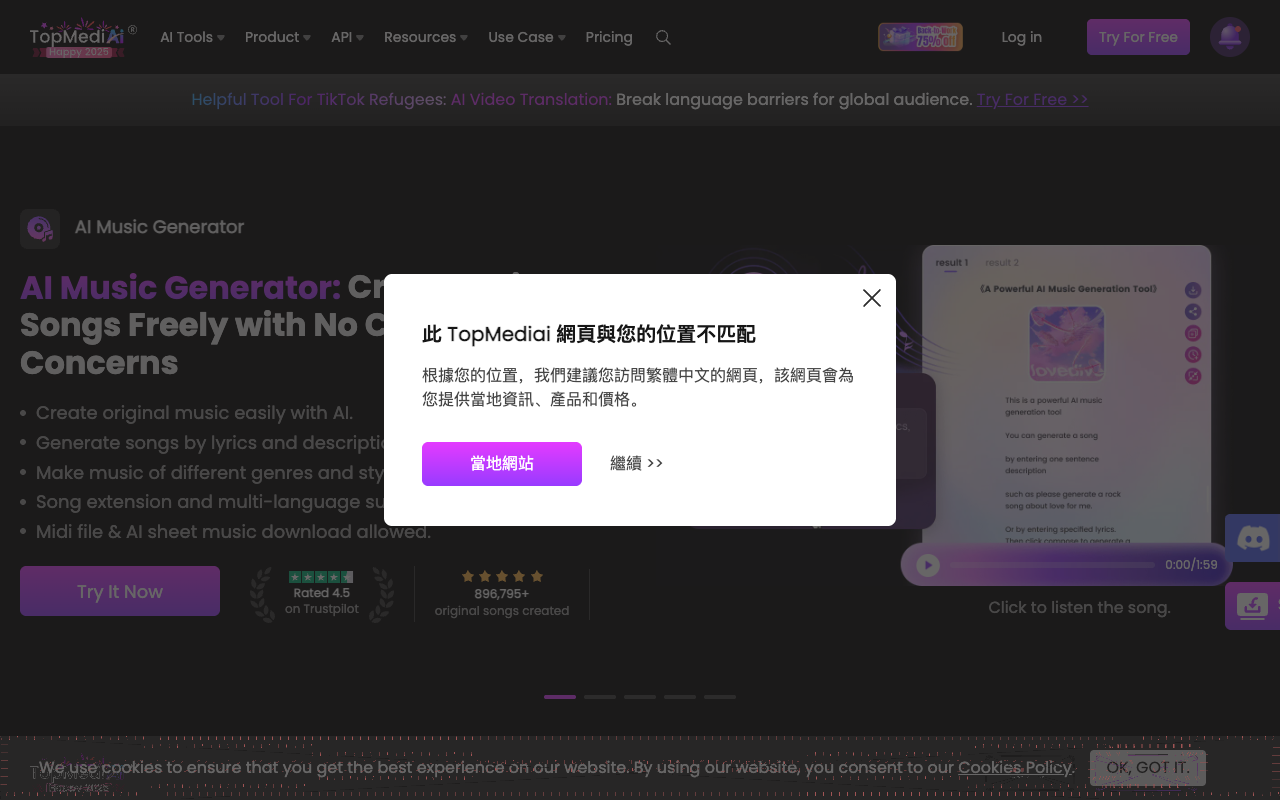
Task: Select the fifth carousel indicator
Action: (720, 697)
